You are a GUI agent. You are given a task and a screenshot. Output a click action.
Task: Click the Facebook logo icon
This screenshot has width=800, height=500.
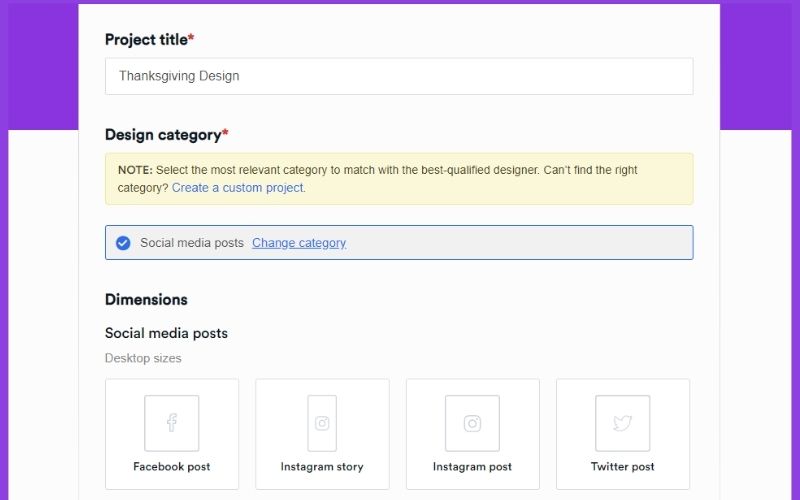pyautogui.click(x=171, y=423)
